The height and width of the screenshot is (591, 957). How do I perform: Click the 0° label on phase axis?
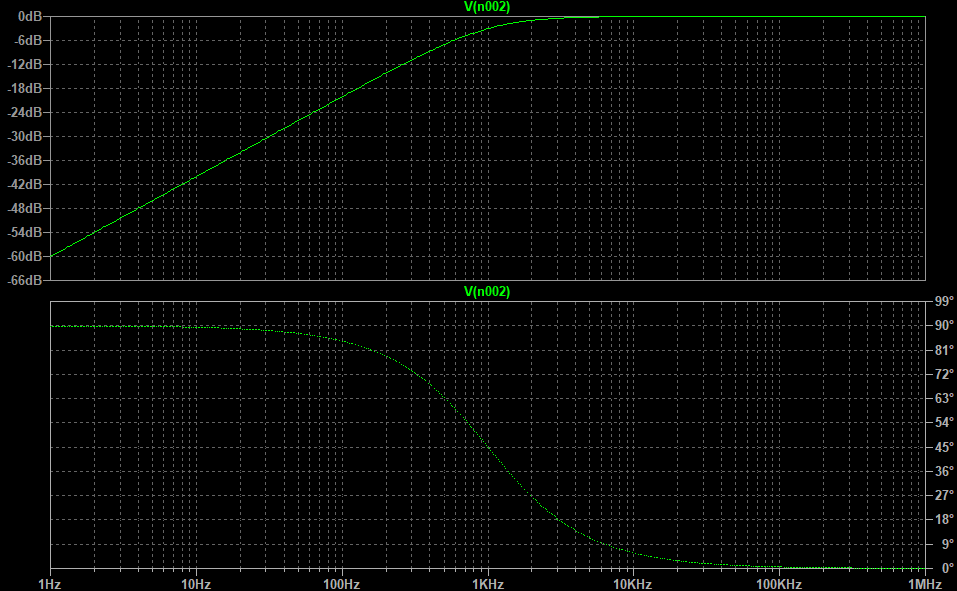coord(945,568)
